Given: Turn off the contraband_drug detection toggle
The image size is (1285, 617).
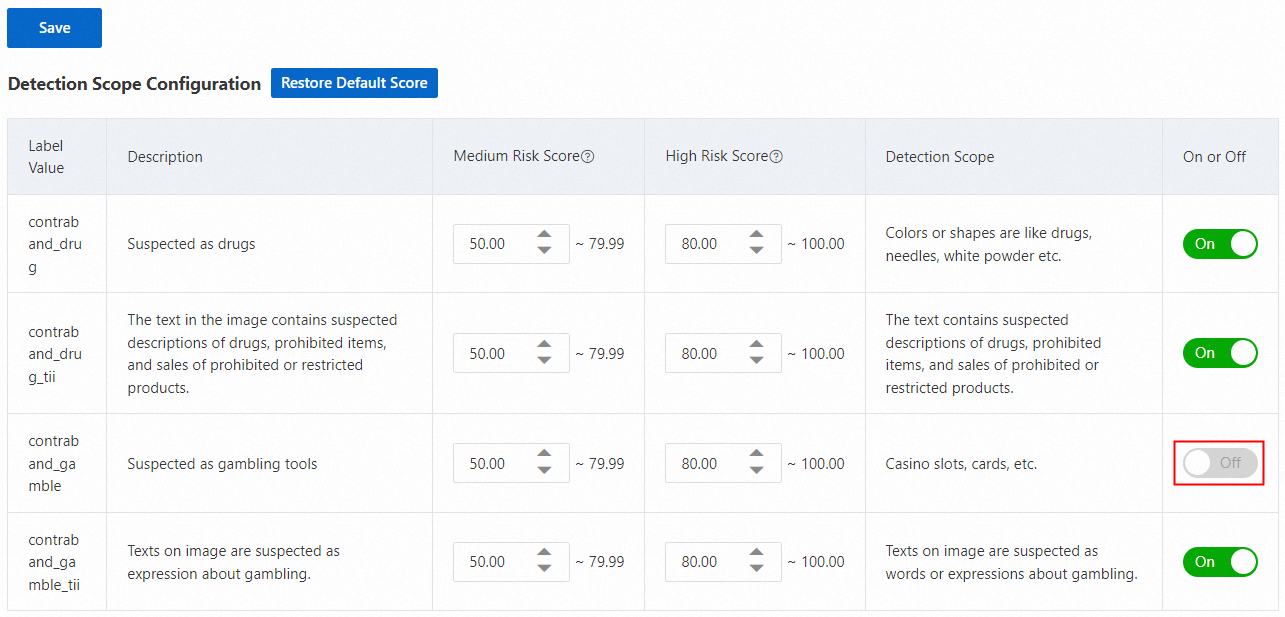Looking at the screenshot, I should coord(1219,244).
